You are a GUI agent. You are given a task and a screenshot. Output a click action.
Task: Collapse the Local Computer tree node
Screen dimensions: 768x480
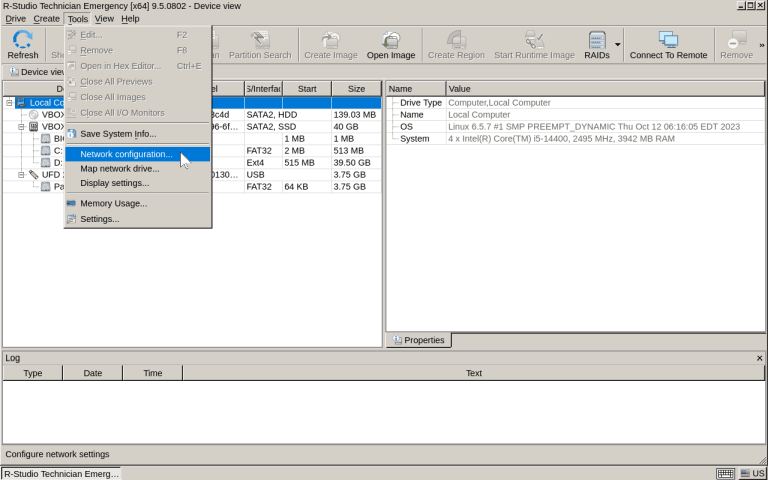coord(9,102)
